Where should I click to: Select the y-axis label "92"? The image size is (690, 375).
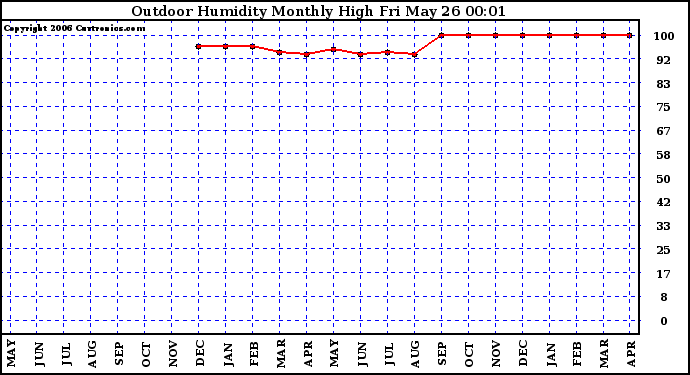[x=664, y=60]
